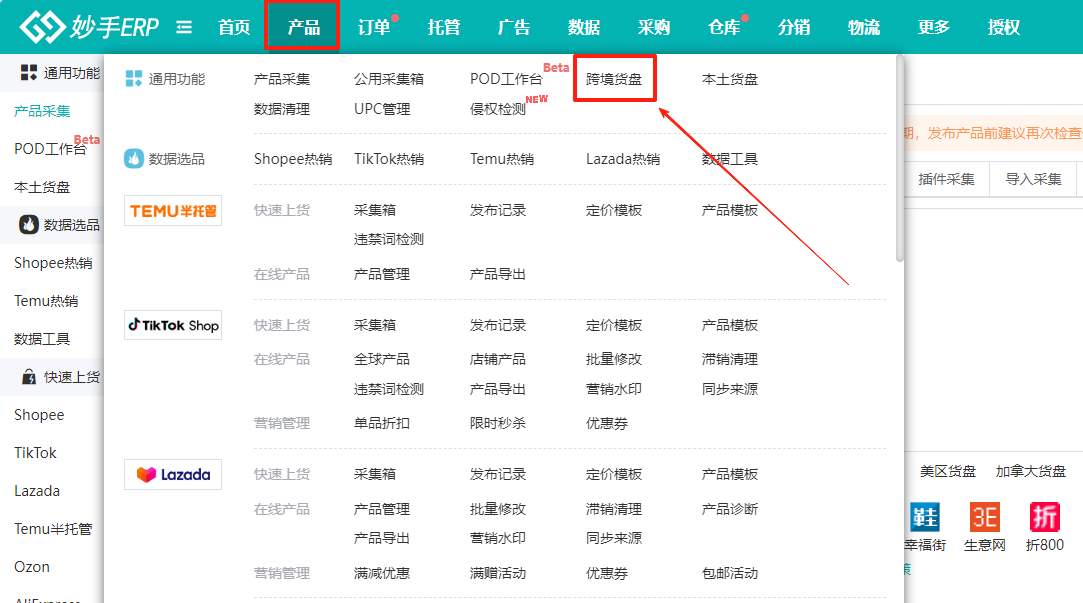Open Lazada 产品诊断 link

729,509
